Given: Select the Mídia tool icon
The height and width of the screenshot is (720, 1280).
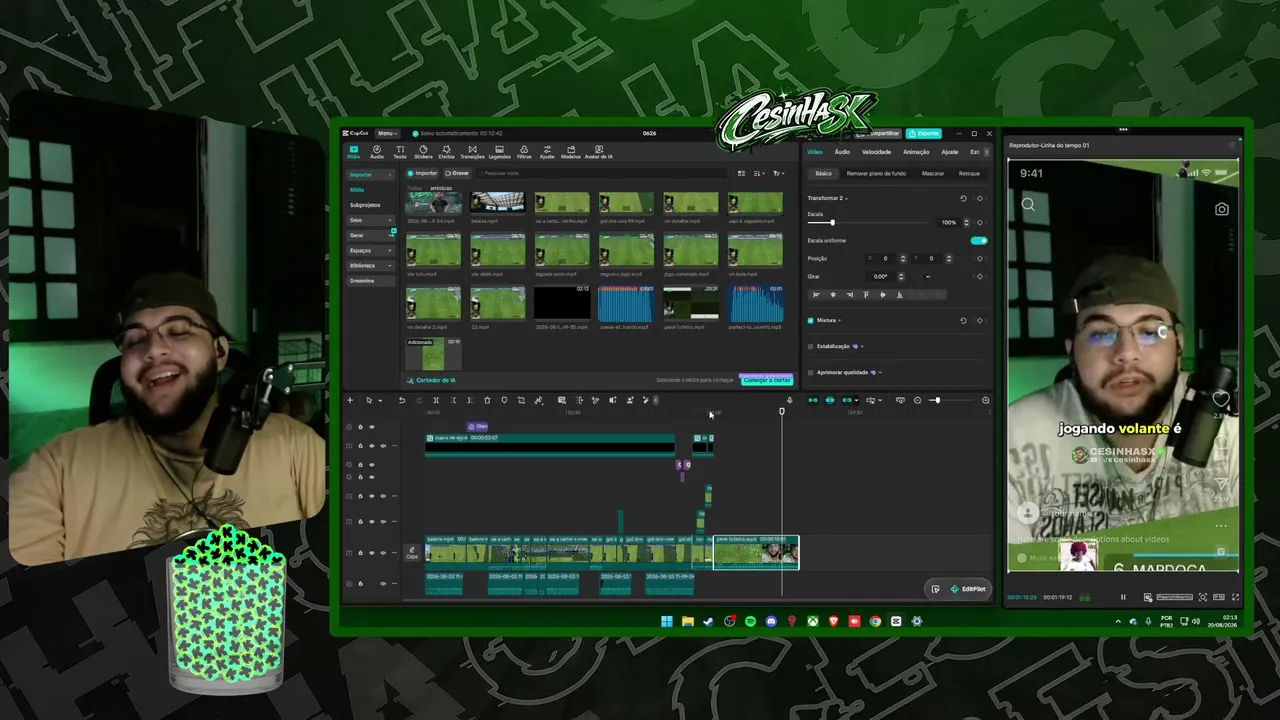Looking at the screenshot, I should point(354,152).
